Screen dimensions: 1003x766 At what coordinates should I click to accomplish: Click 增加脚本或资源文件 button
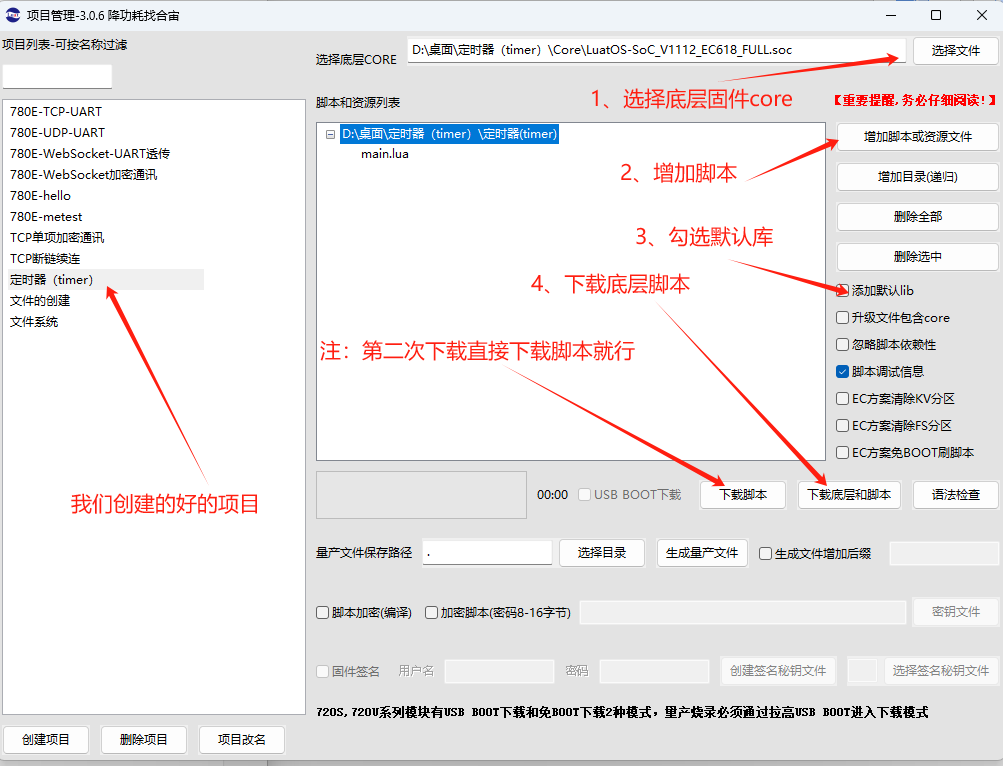pyautogui.click(x=917, y=136)
